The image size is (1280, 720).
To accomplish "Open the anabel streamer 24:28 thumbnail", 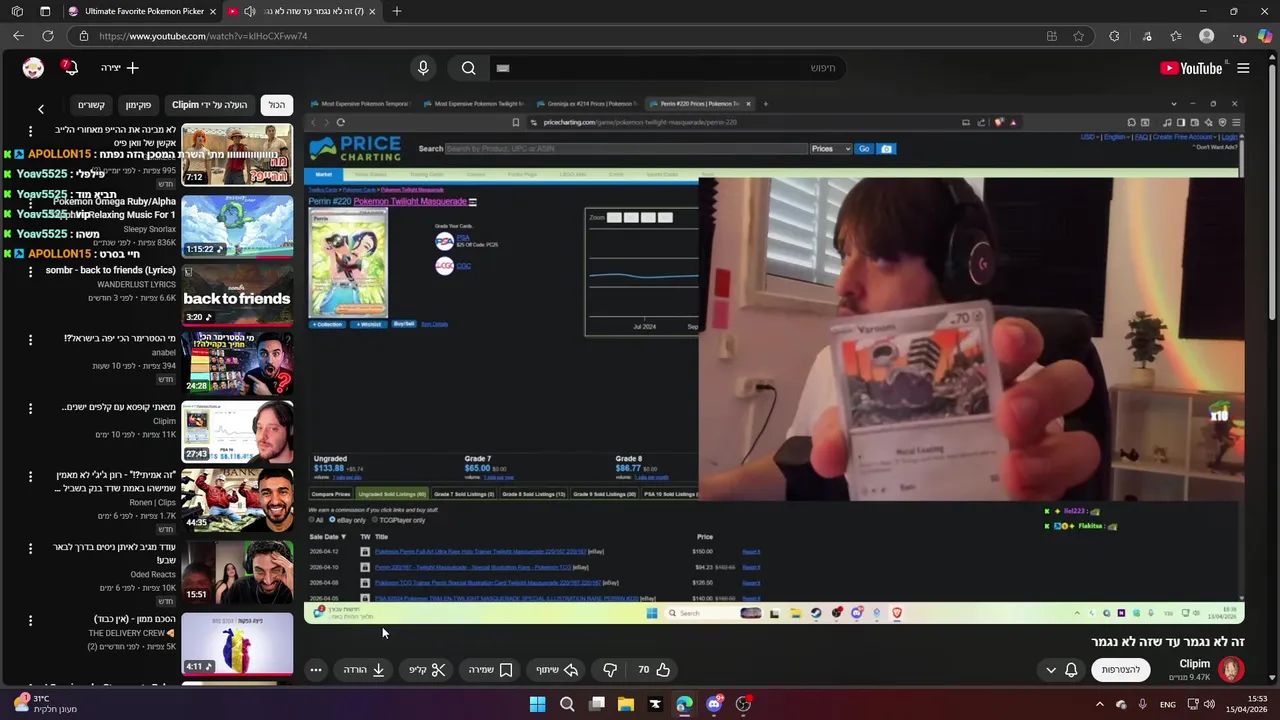I will pyautogui.click(x=237, y=363).
